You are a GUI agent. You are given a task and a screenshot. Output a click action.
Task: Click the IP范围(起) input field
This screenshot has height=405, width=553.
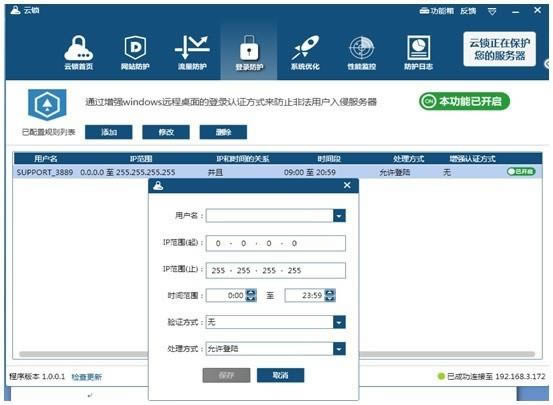[x=275, y=243]
